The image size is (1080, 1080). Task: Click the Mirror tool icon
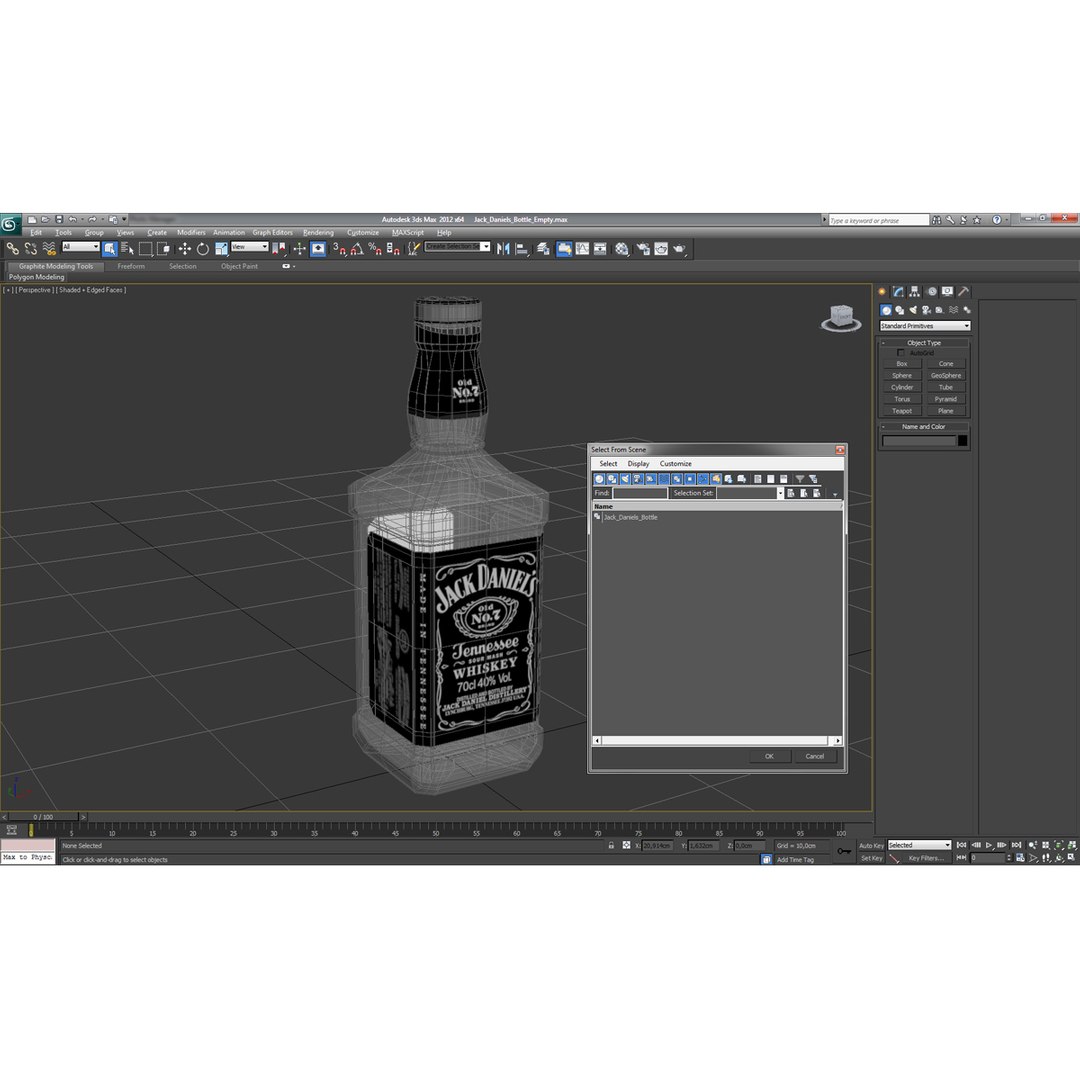503,249
